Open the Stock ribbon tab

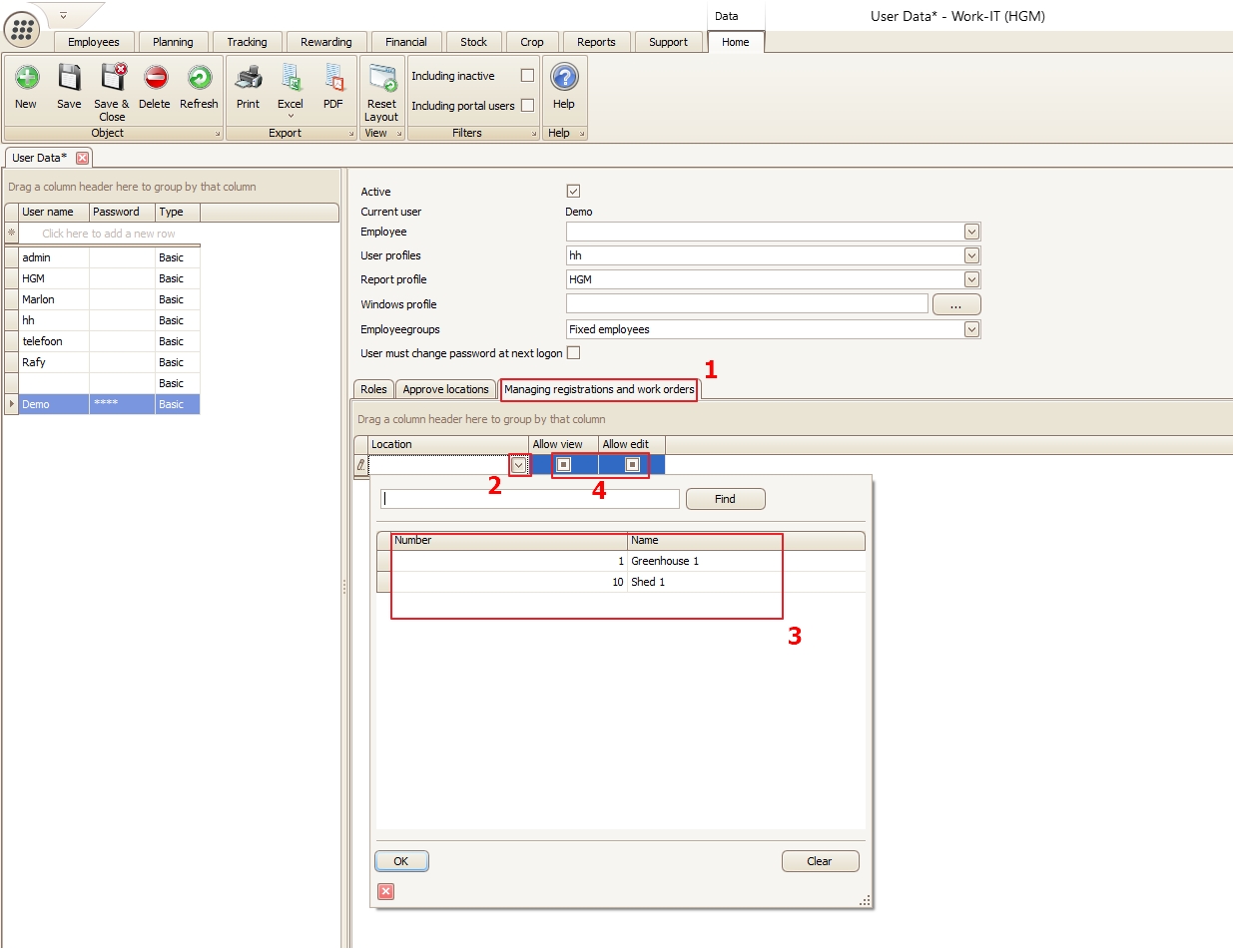[x=473, y=42]
